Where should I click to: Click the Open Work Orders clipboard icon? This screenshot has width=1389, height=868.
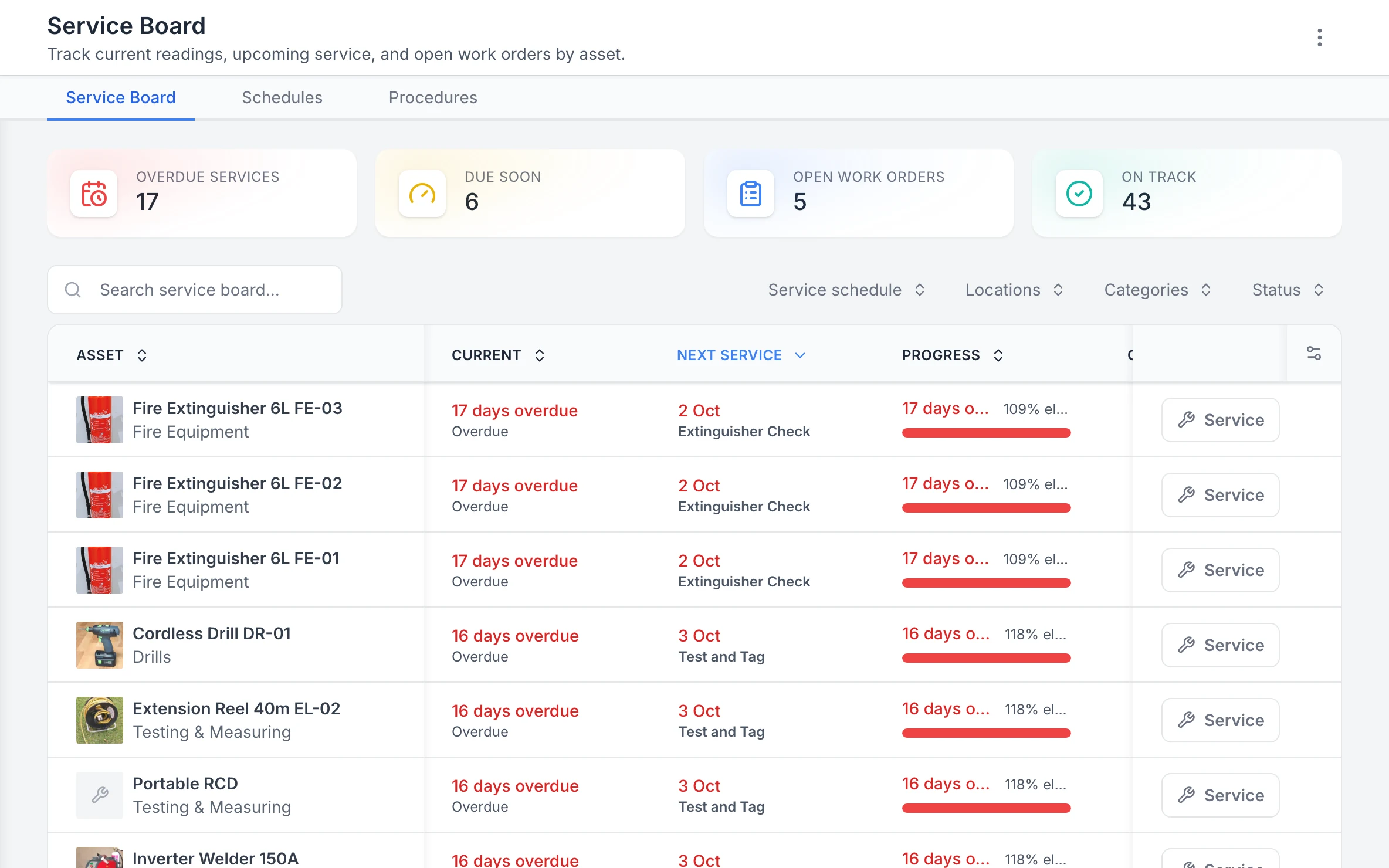tap(751, 194)
